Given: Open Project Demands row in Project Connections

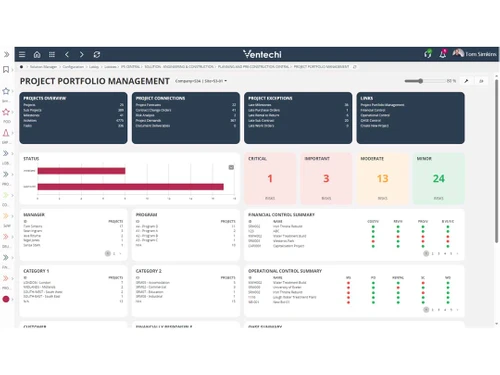Looking at the screenshot, I should [x=186, y=120].
